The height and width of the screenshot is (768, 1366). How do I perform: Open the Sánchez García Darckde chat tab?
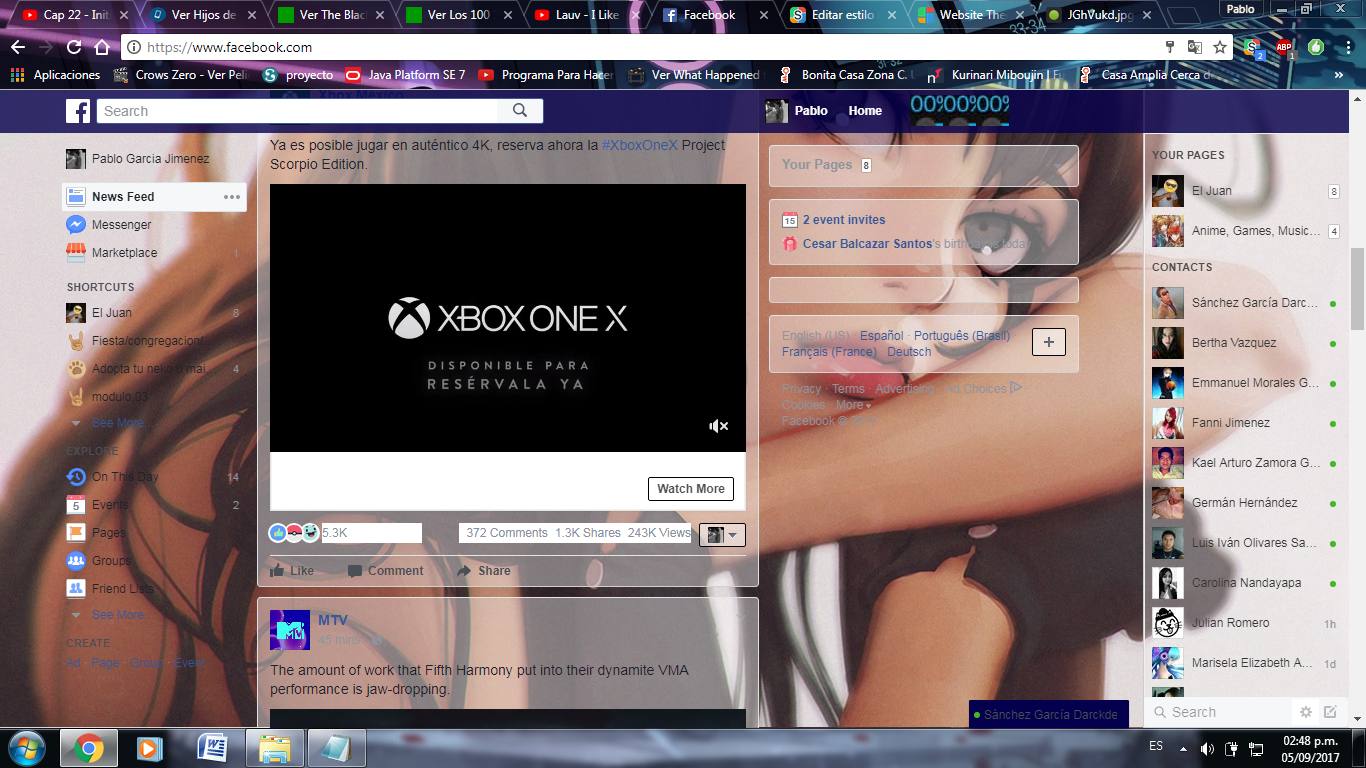[1049, 714]
